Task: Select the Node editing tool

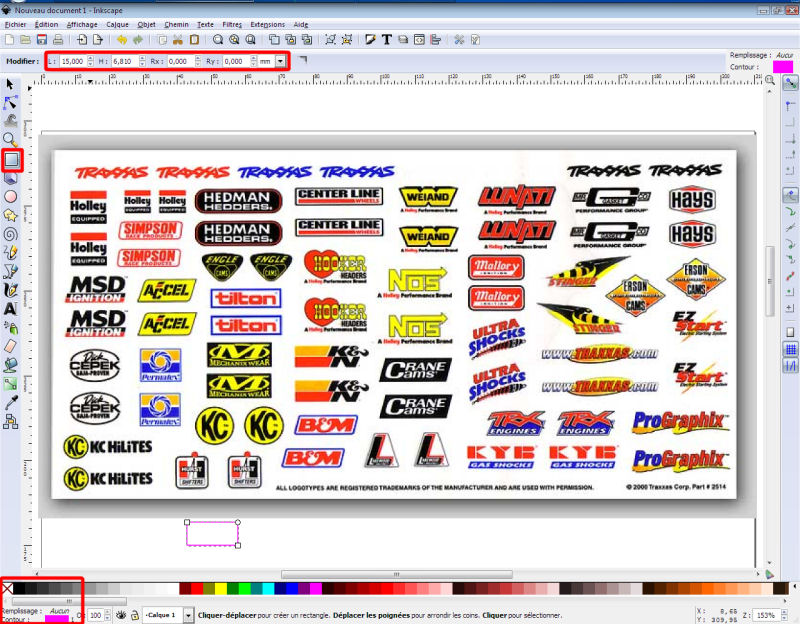Action: point(10,103)
